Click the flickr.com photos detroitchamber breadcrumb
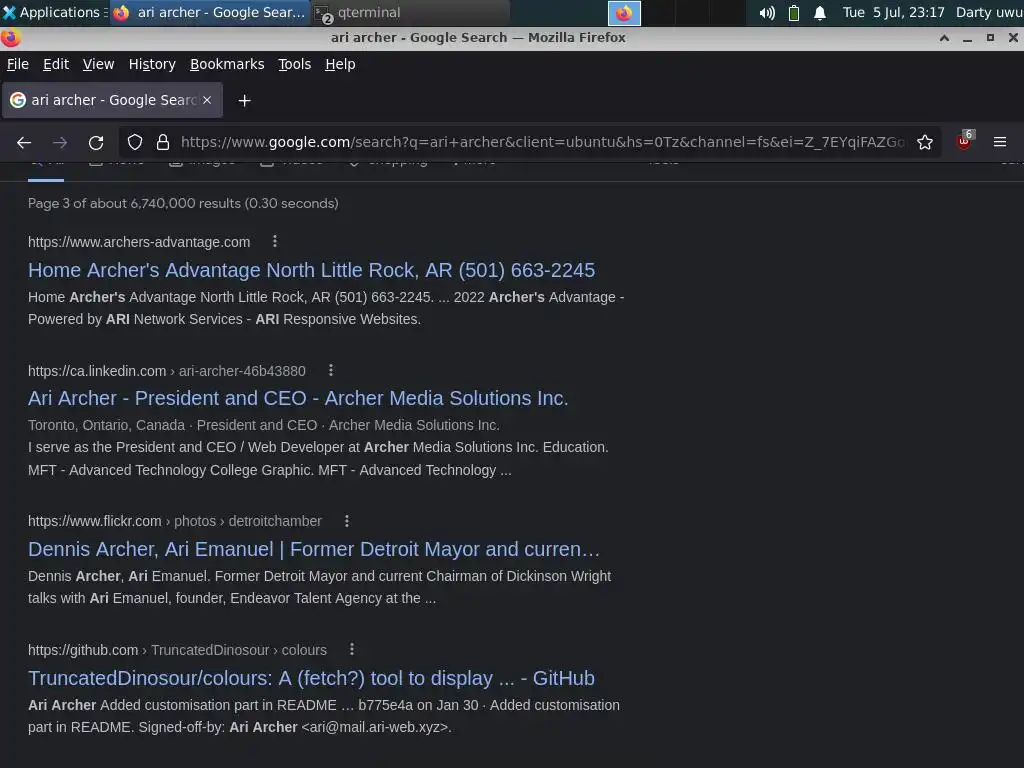The height and width of the screenshot is (768, 1024). point(175,520)
